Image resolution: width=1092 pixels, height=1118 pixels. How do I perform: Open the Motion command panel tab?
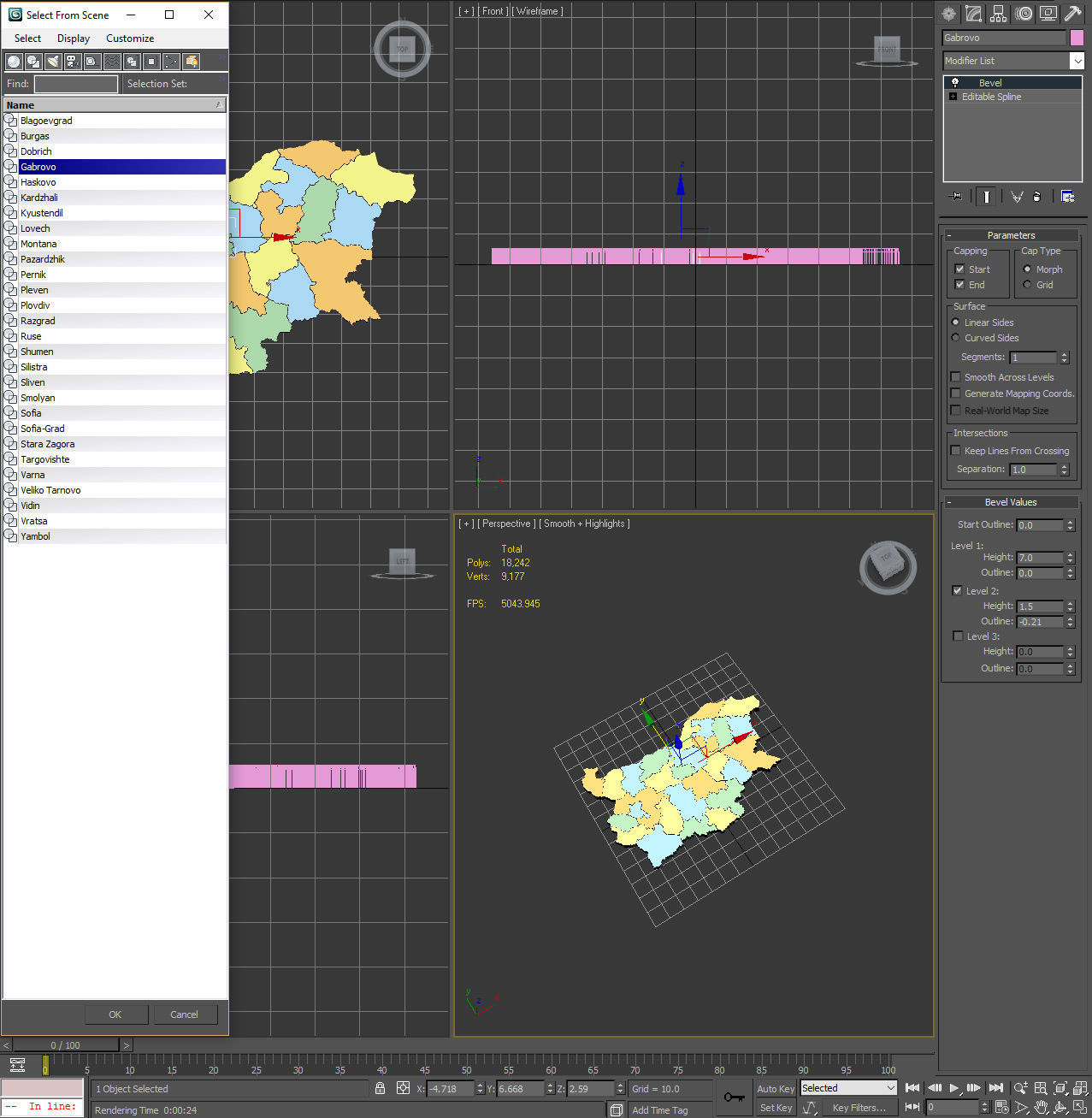[1023, 14]
